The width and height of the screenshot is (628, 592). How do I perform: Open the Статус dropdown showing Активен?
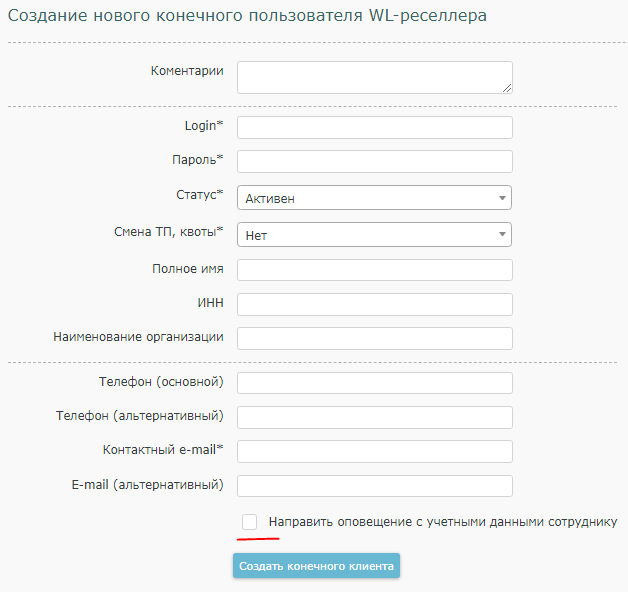(x=374, y=198)
